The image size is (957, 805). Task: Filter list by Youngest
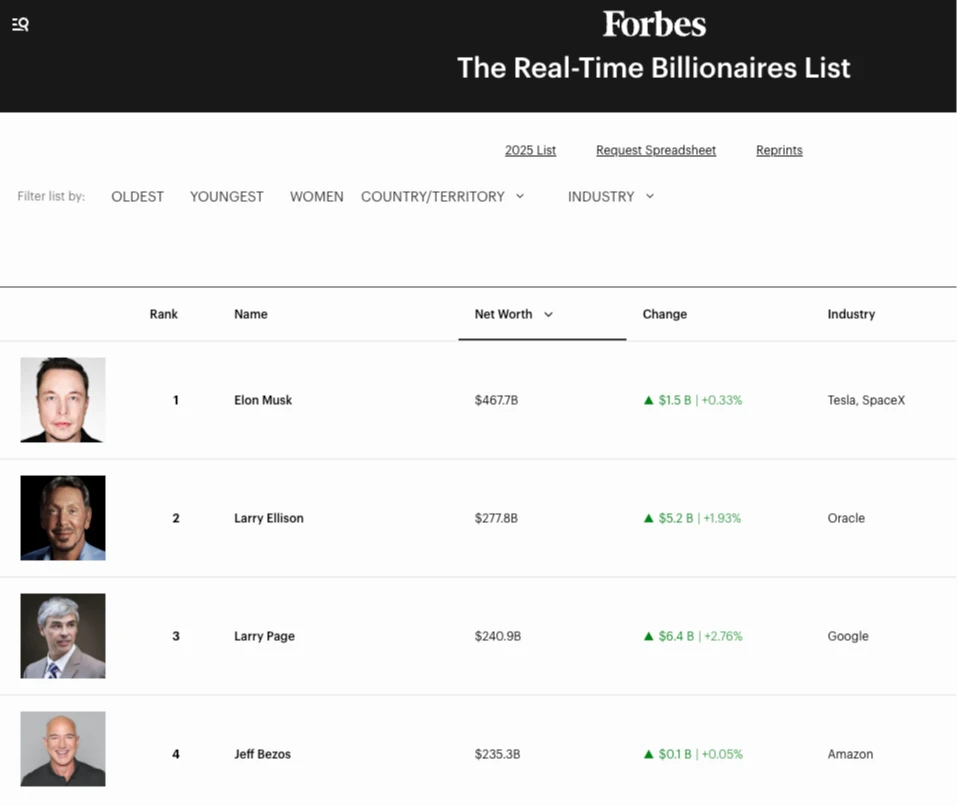click(x=227, y=197)
